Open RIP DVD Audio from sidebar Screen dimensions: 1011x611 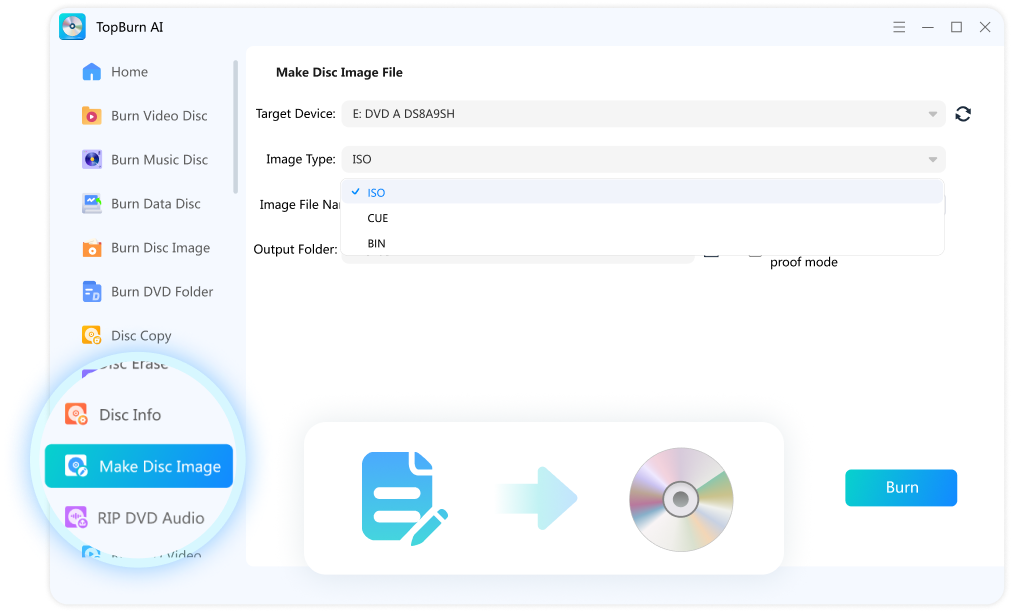tap(150, 518)
